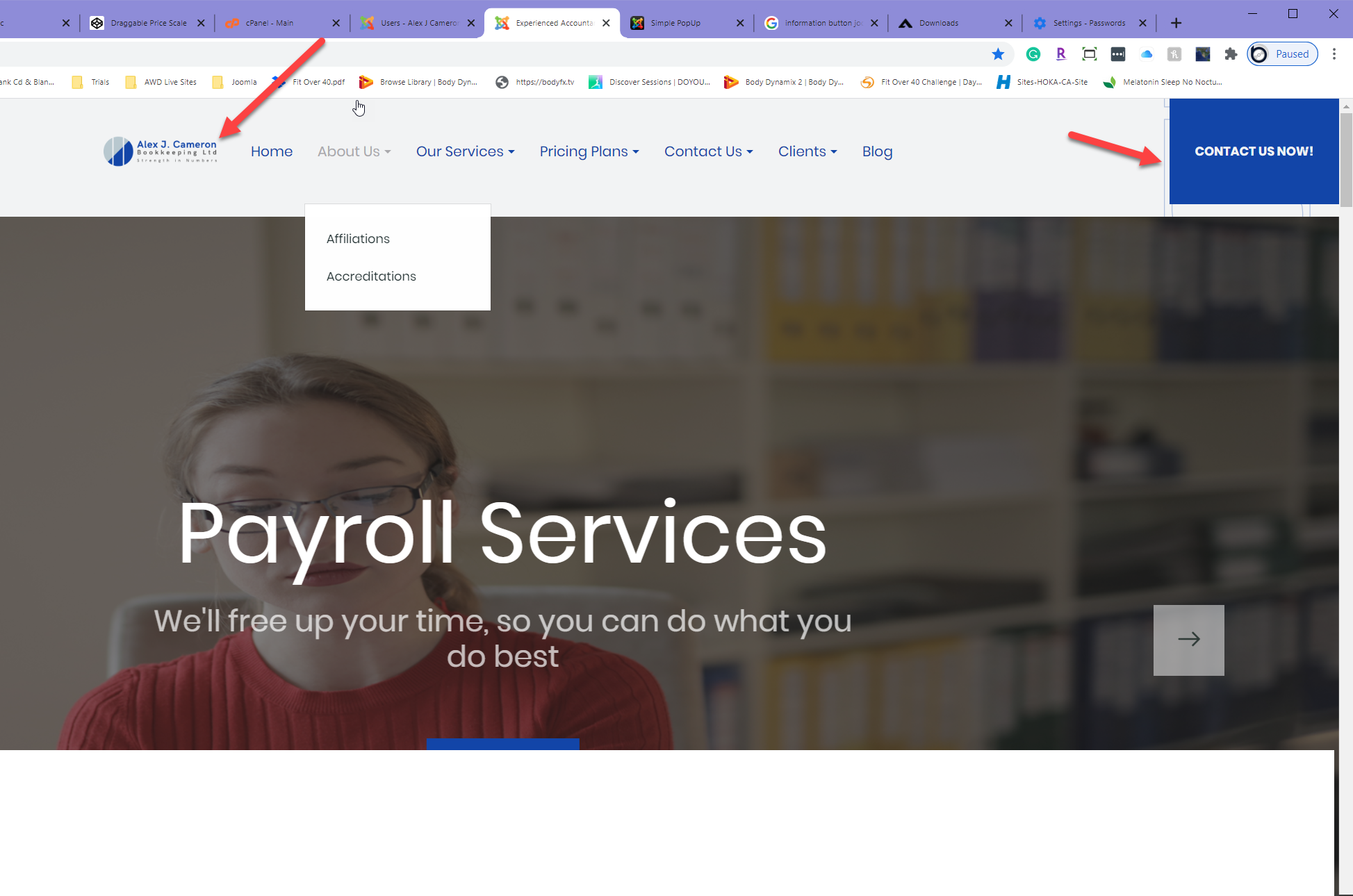Expand the Clients dropdown menu
Screen dimensions: 1353x896
807,151
